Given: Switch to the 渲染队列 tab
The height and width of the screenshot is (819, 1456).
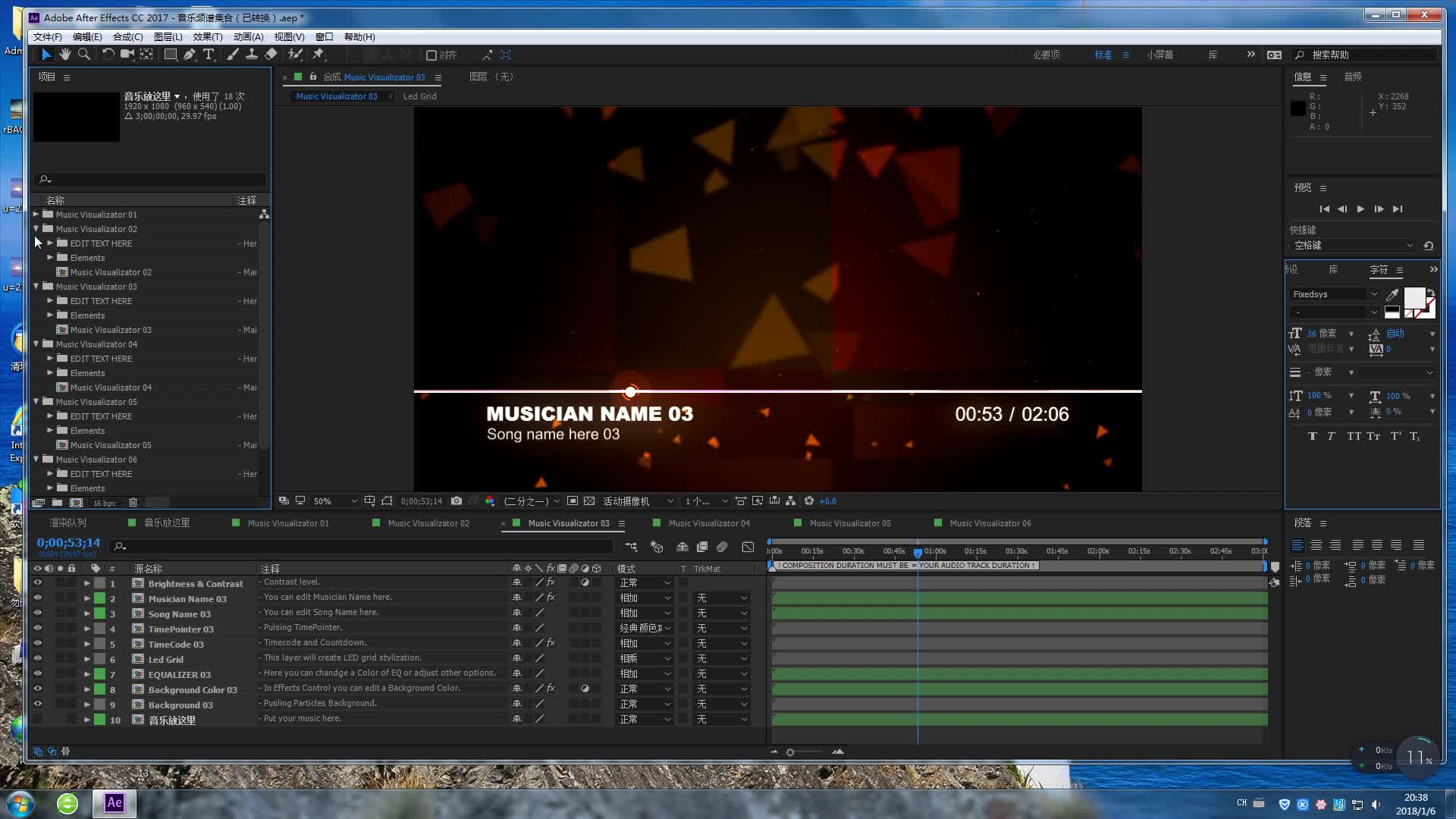Looking at the screenshot, I should click(x=68, y=523).
